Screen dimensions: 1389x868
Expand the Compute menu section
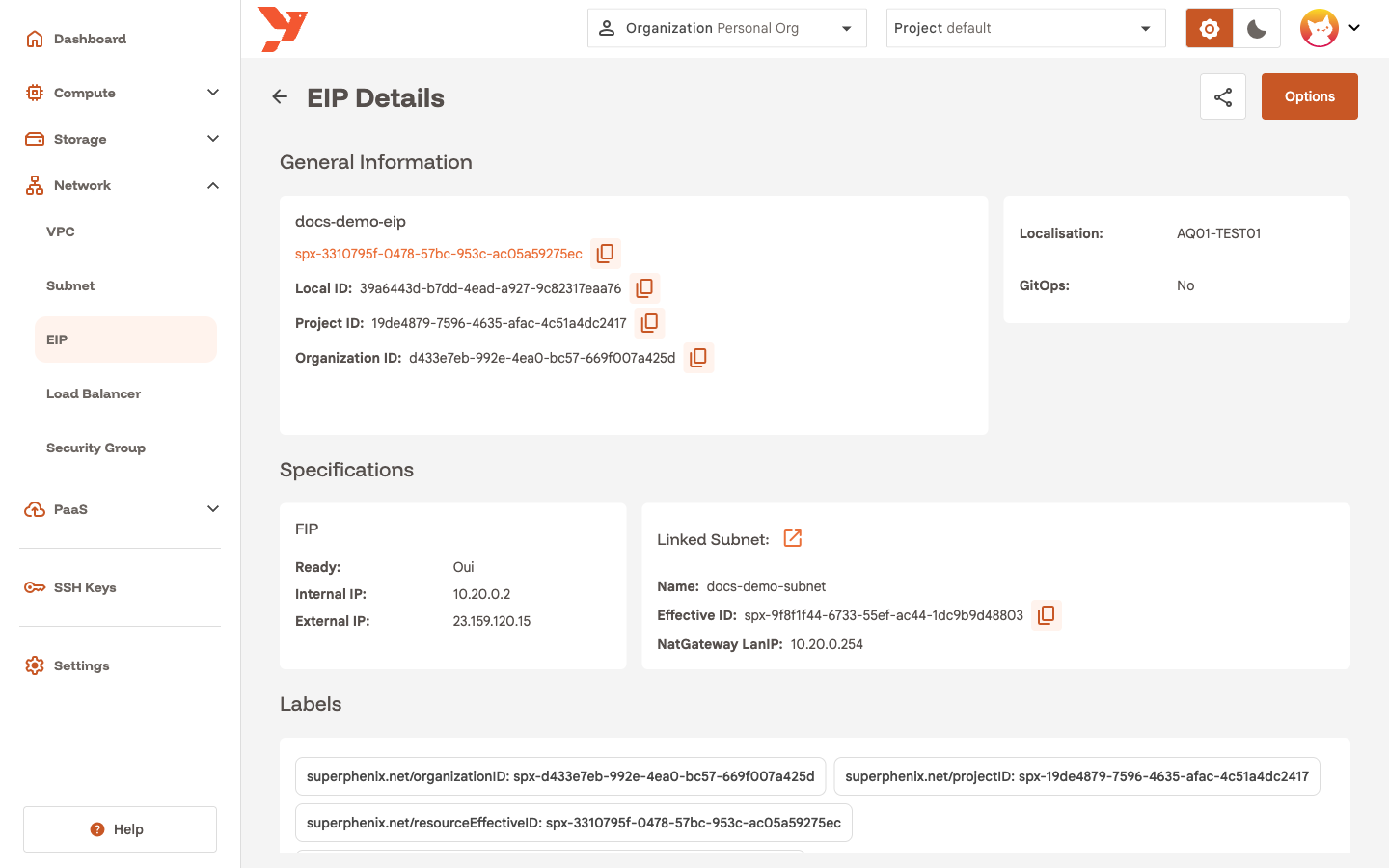[x=123, y=93]
